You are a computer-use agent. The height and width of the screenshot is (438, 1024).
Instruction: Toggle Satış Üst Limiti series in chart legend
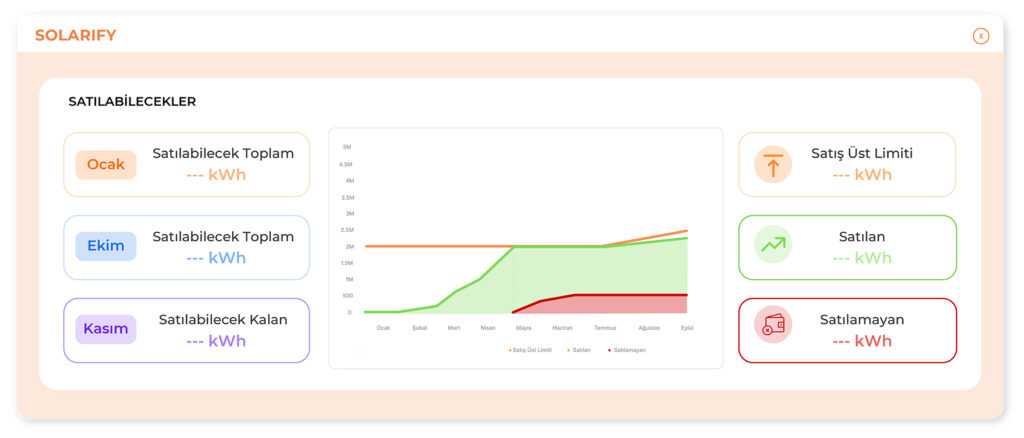530,350
